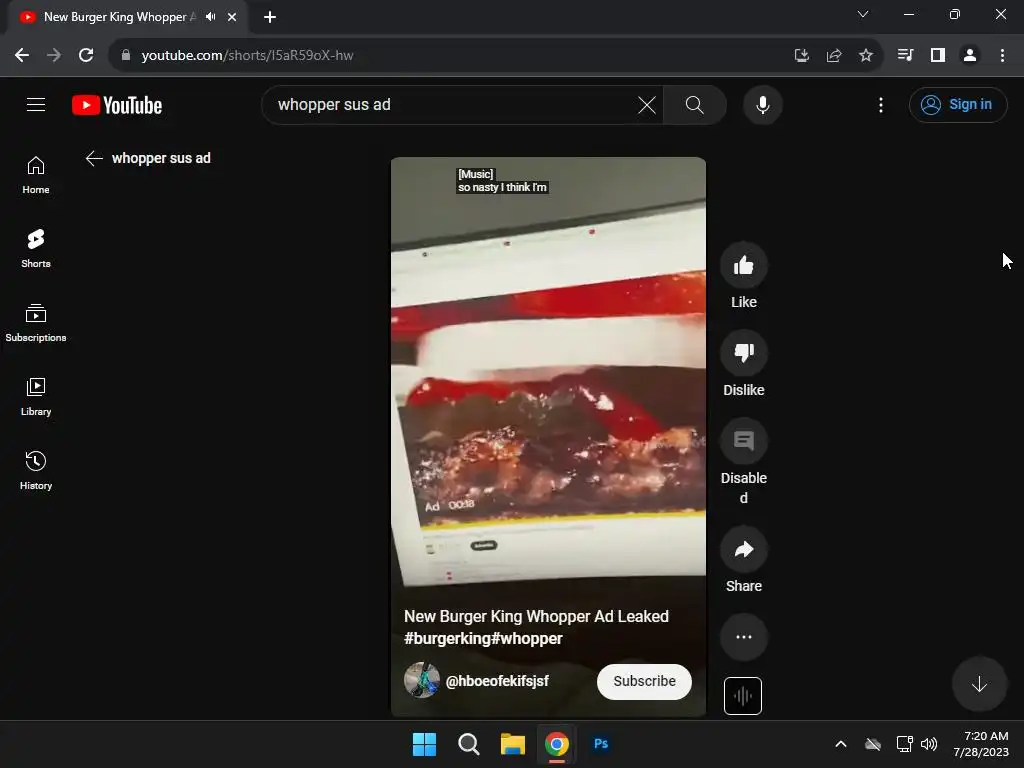The width and height of the screenshot is (1024, 768).
Task: Go back in the browser
Action: (x=22, y=56)
